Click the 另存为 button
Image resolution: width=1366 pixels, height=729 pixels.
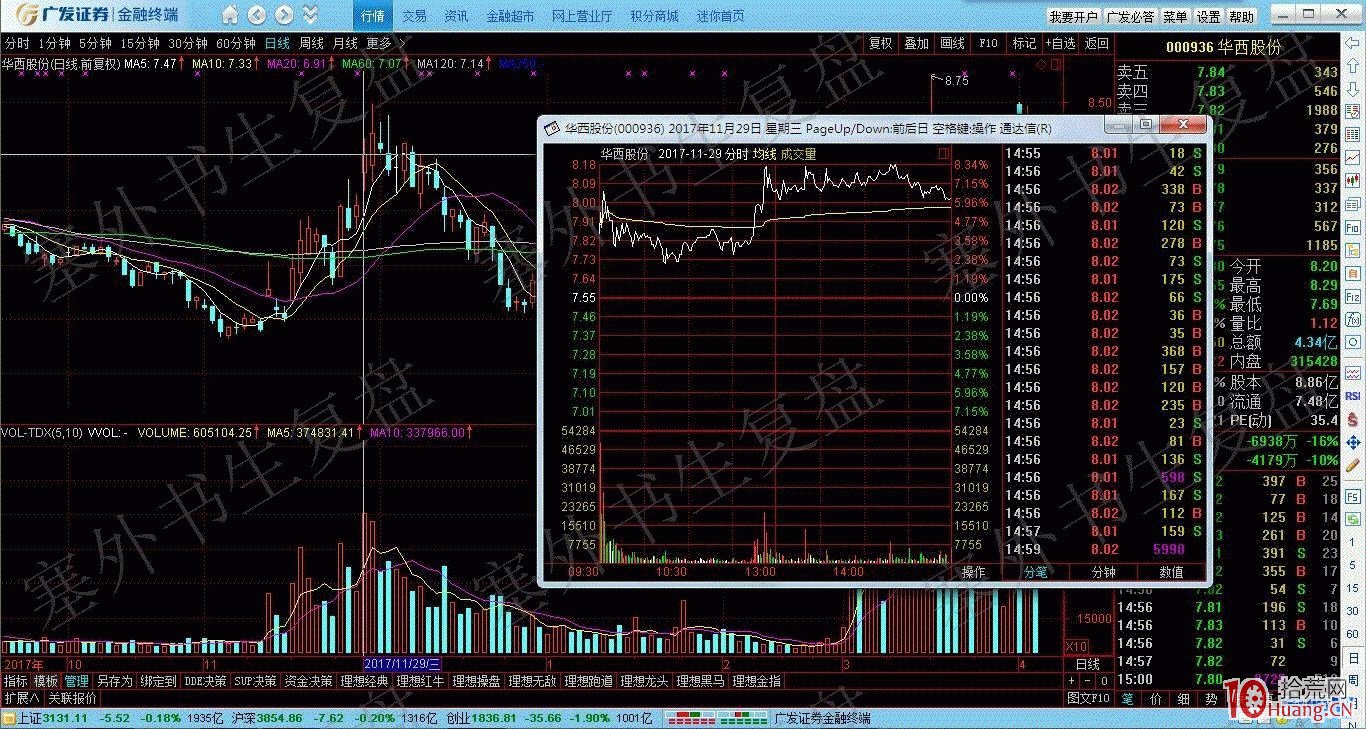(115, 681)
